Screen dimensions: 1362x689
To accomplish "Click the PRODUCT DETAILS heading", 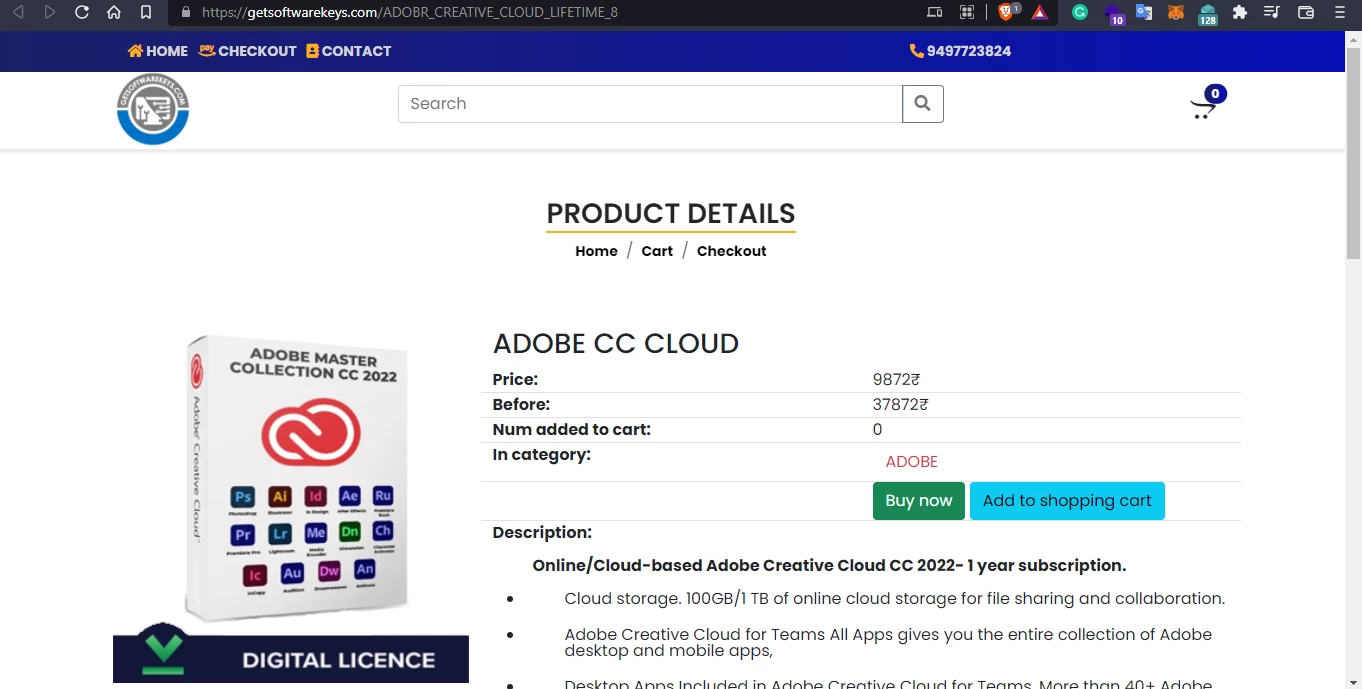I will coord(671,213).
